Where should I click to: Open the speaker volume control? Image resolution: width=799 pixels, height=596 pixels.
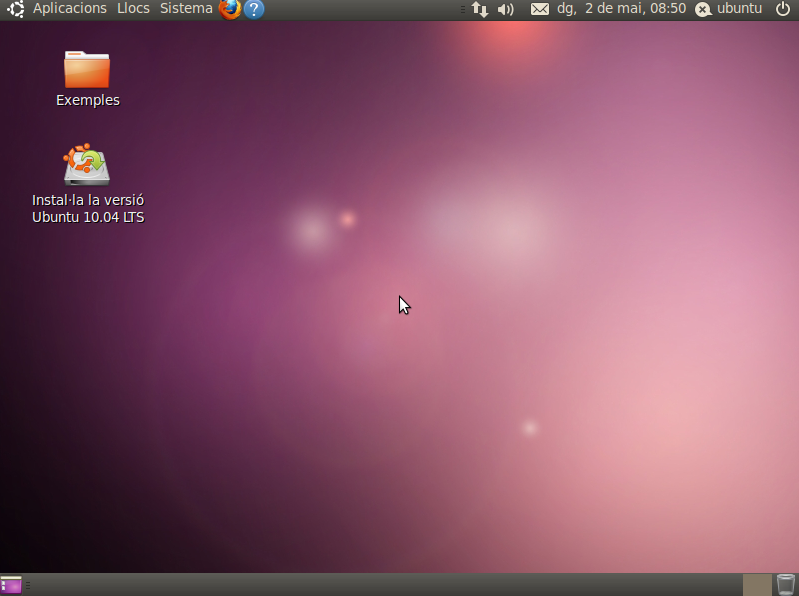click(x=506, y=9)
